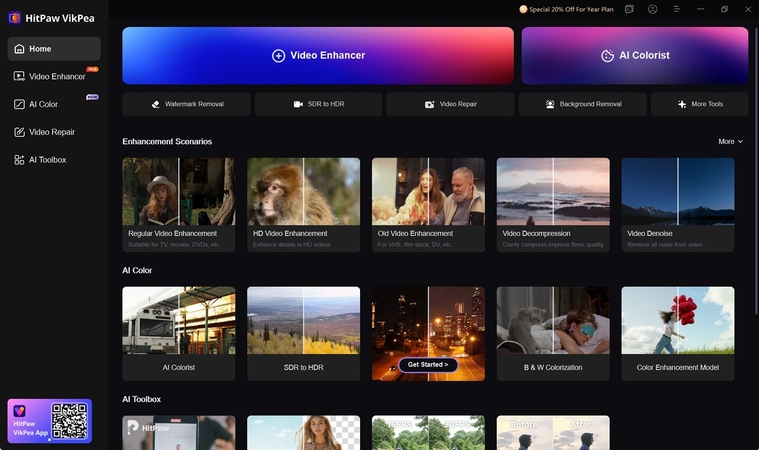Screen dimensions: 759x450
Task: Open AI Color in the sidebar
Action: [x=54, y=104]
